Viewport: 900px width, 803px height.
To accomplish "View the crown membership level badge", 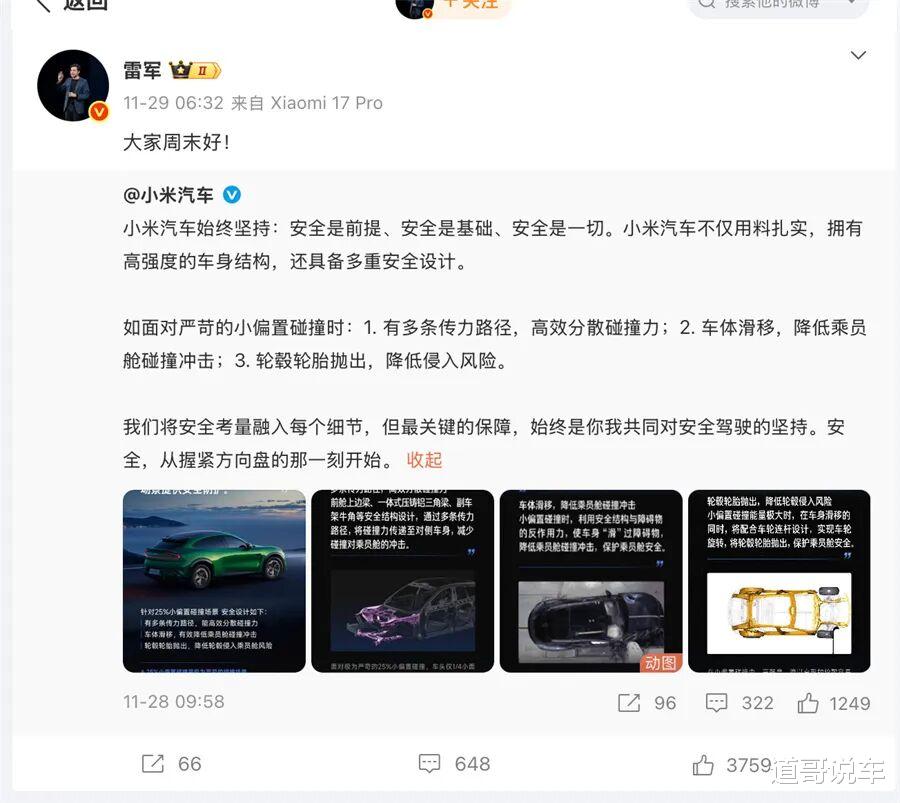I will click(195, 70).
